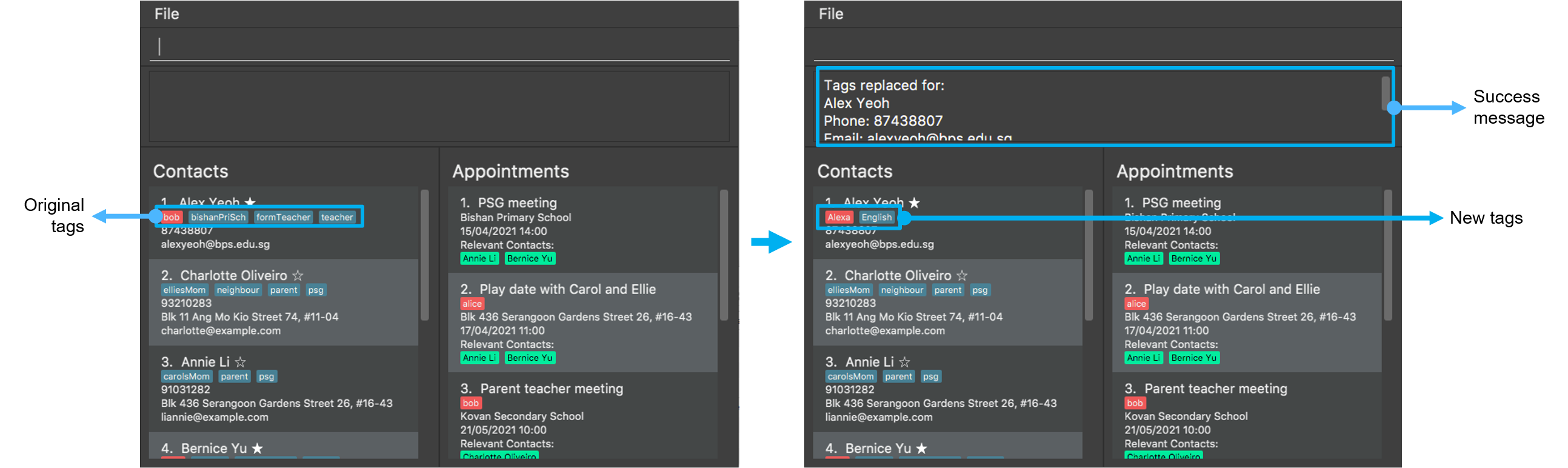1568x468 pixels.
Task: Click Charlotte's 'psg' tag in left window
Action: tap(315, 290)
